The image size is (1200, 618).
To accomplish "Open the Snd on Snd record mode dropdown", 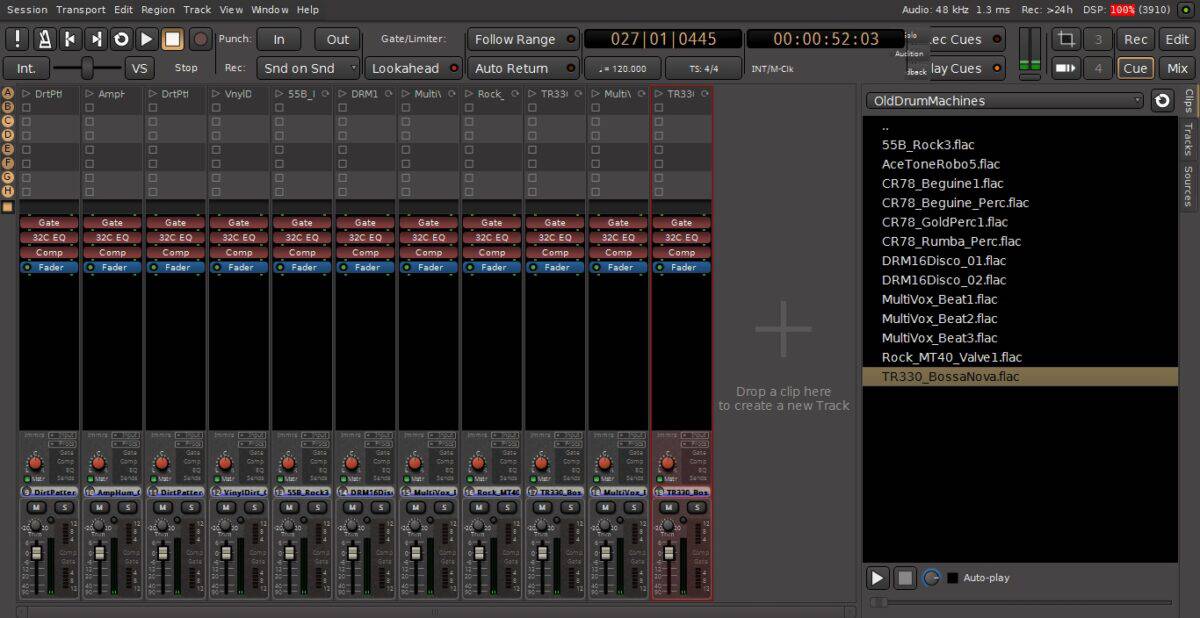I will tap(307, 68).
